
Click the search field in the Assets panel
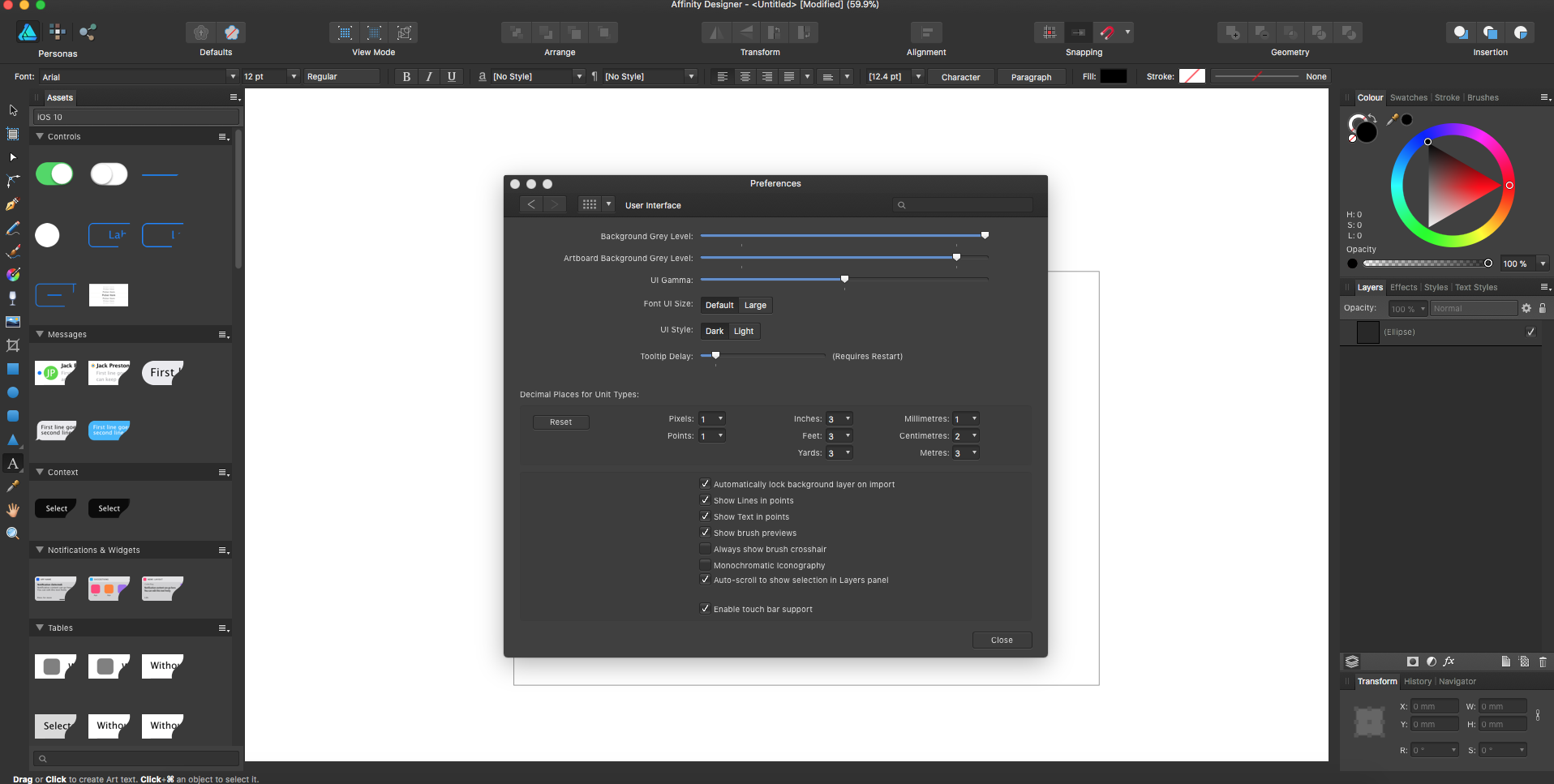[135, 758]
